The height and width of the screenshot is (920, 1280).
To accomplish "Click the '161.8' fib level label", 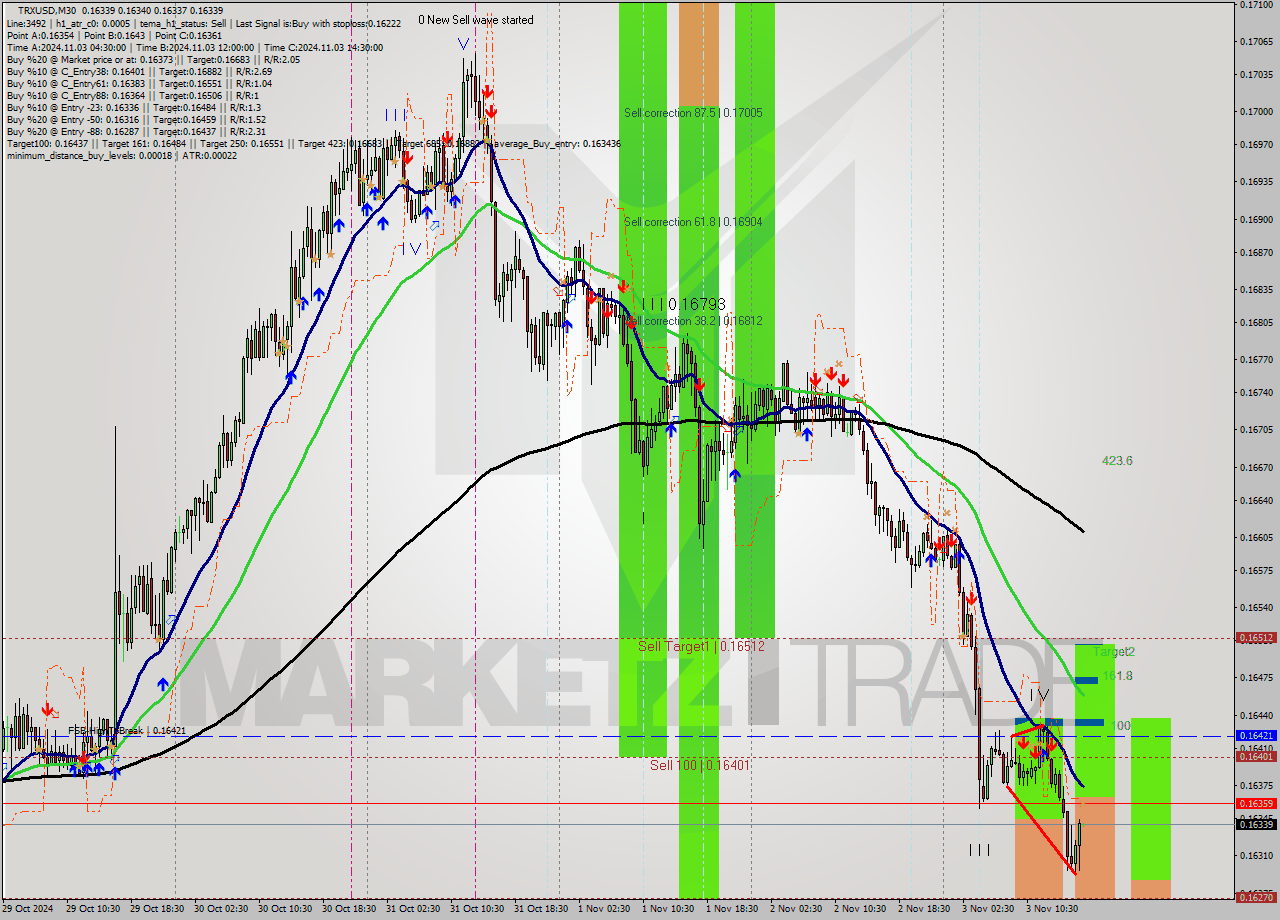I will (x=1118, y=676).
